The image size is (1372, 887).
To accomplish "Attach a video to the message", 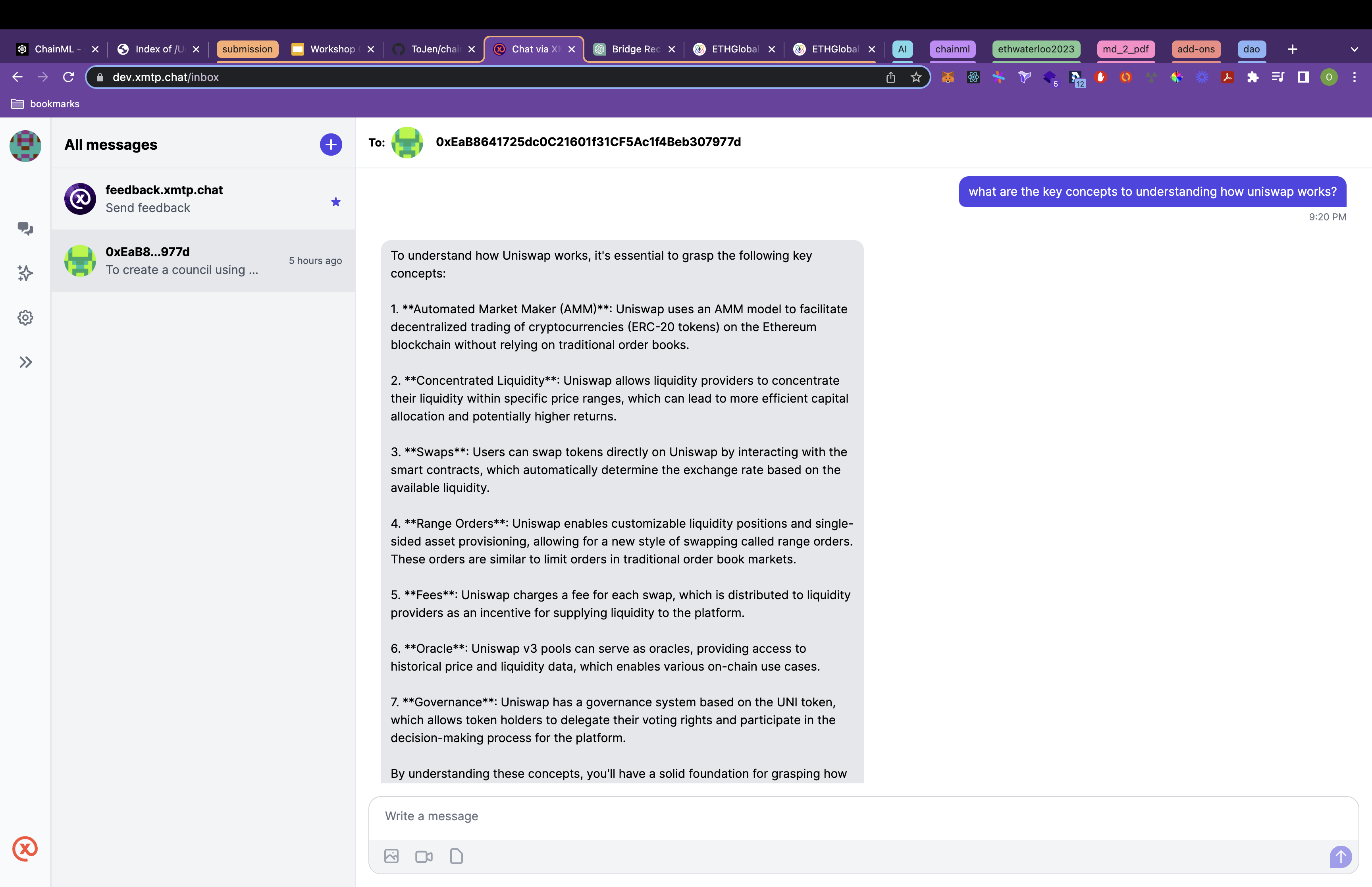I will click(x=424, y=856).
